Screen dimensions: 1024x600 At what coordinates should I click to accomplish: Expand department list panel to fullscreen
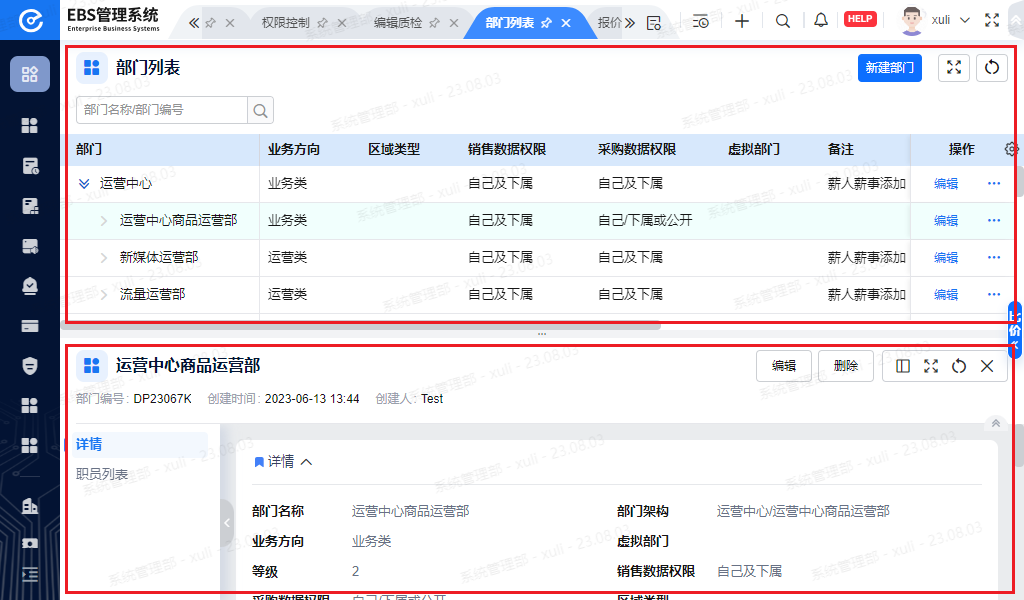pos(954,67)
